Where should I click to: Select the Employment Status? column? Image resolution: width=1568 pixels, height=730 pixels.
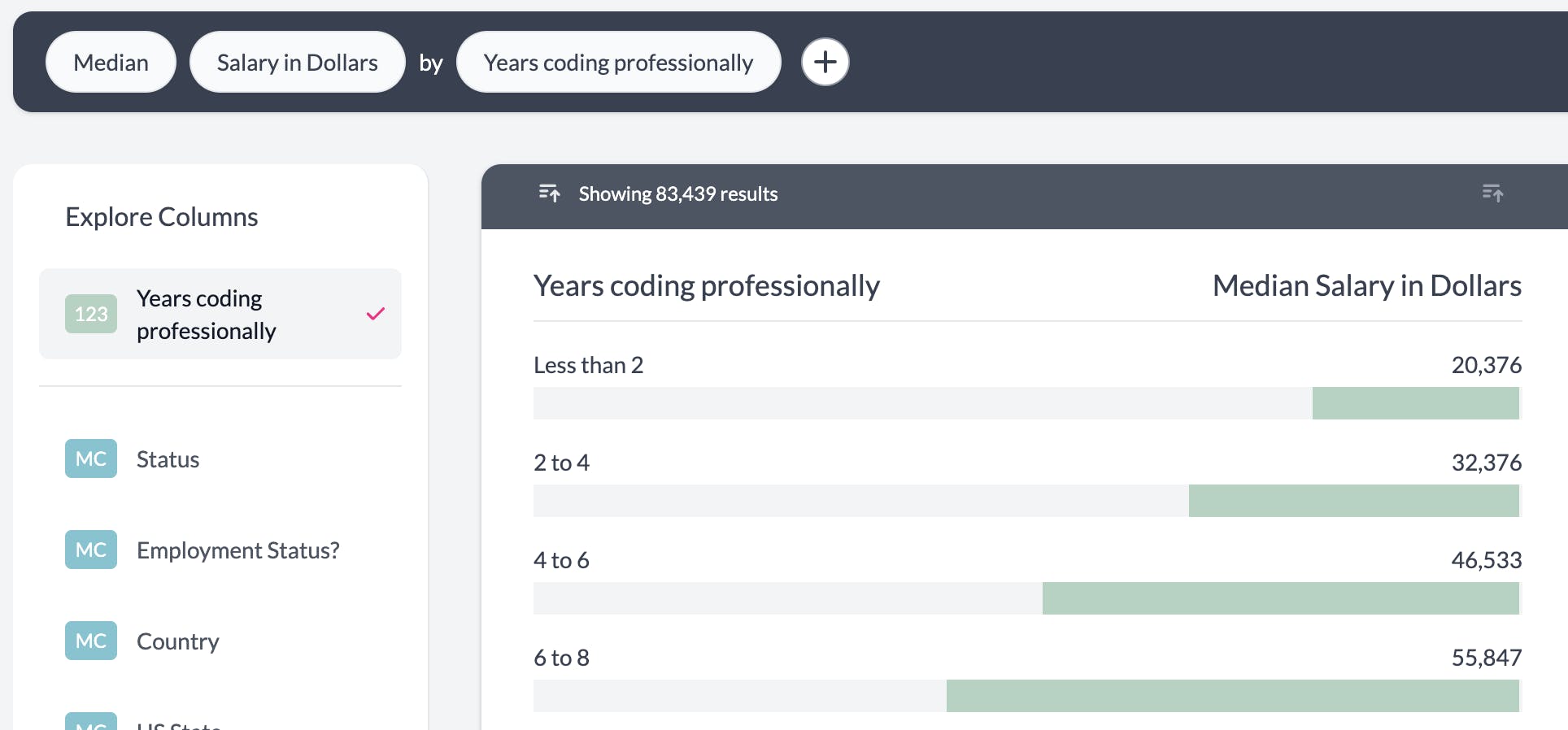[x=237, y=550]
